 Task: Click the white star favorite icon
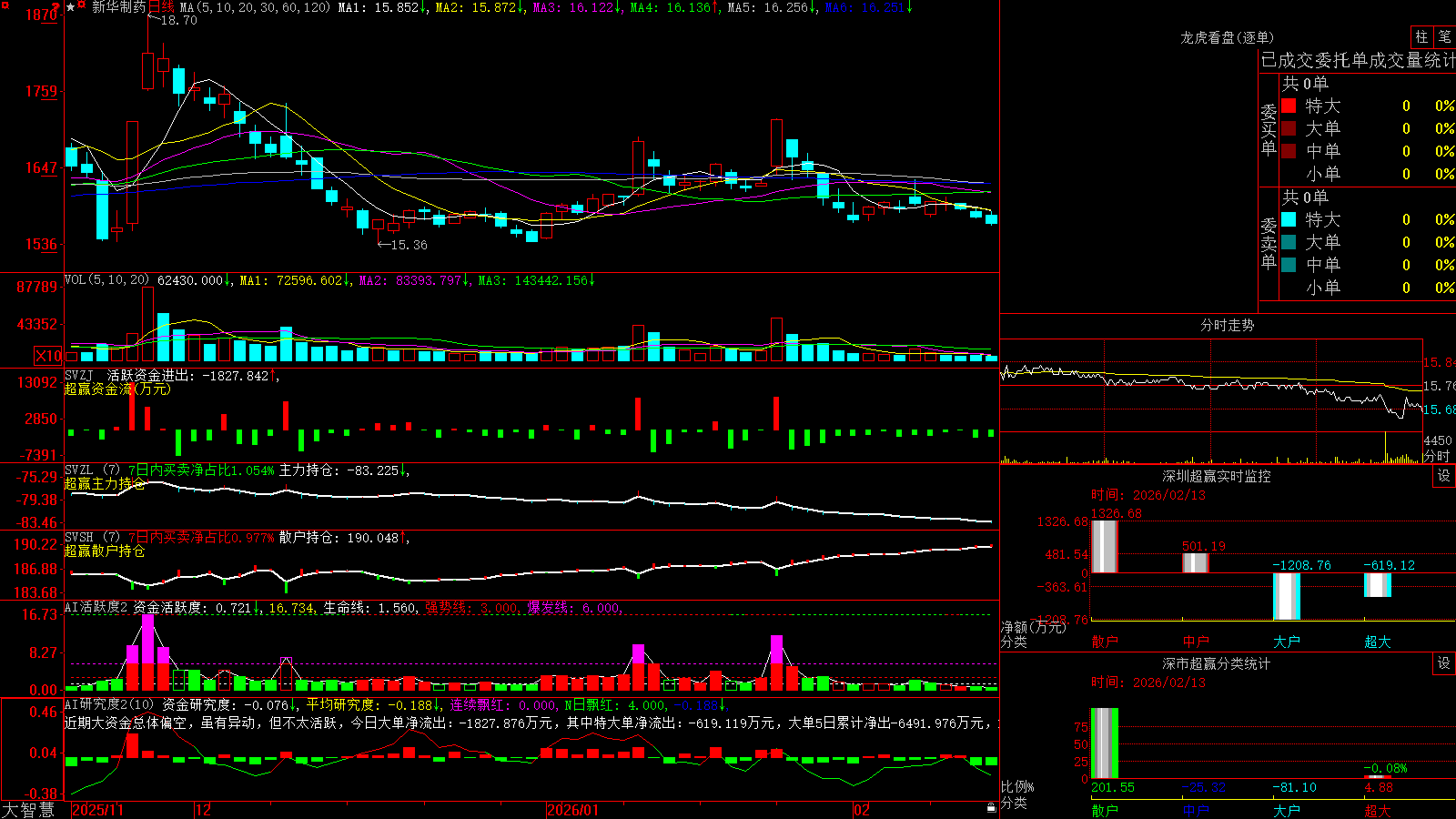point(71,7)
